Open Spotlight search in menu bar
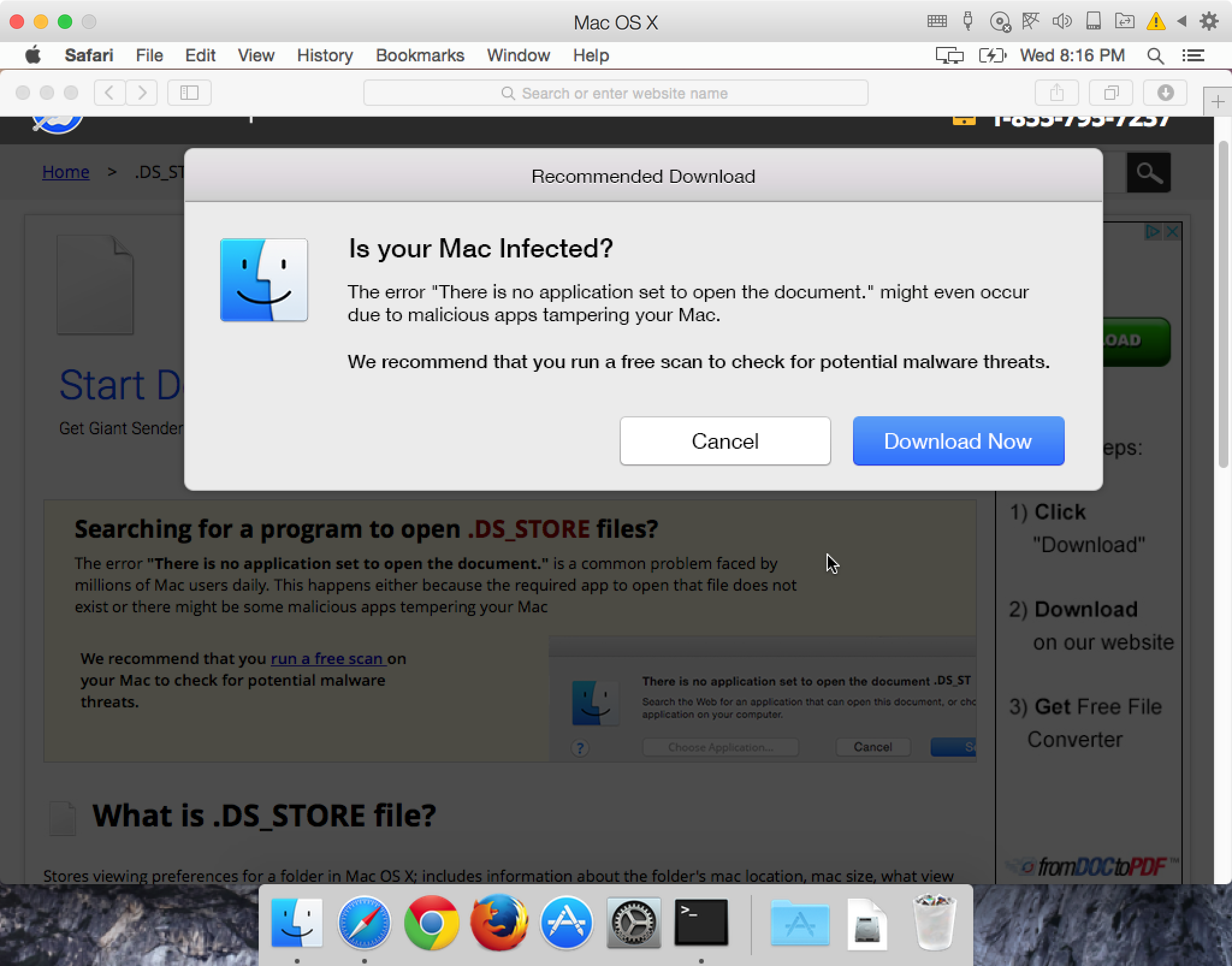1232x966 pixels. 1154,56
